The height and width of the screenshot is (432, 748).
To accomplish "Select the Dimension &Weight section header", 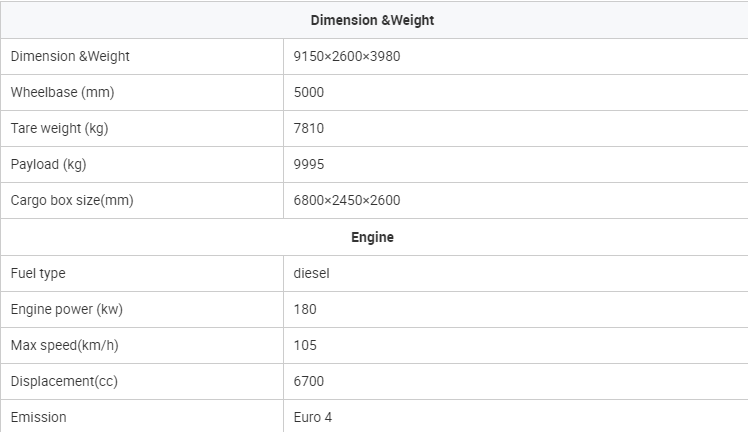I will pyautogui.click(x=372, y=20).
